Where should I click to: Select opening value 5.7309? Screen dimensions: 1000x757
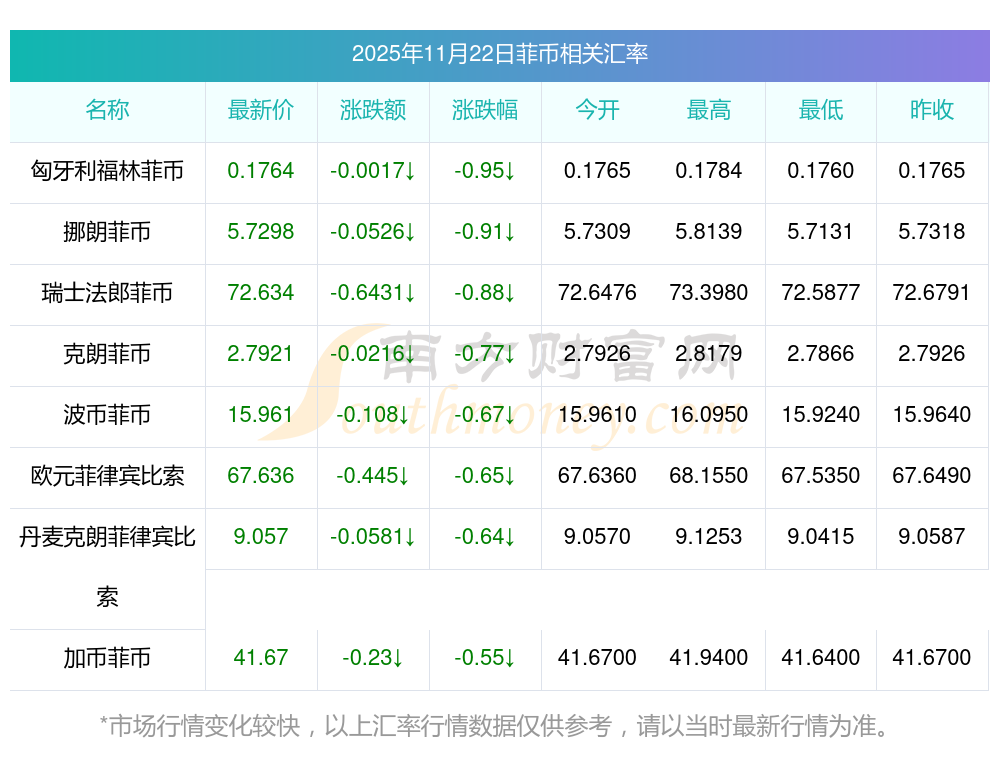point(597,231)
